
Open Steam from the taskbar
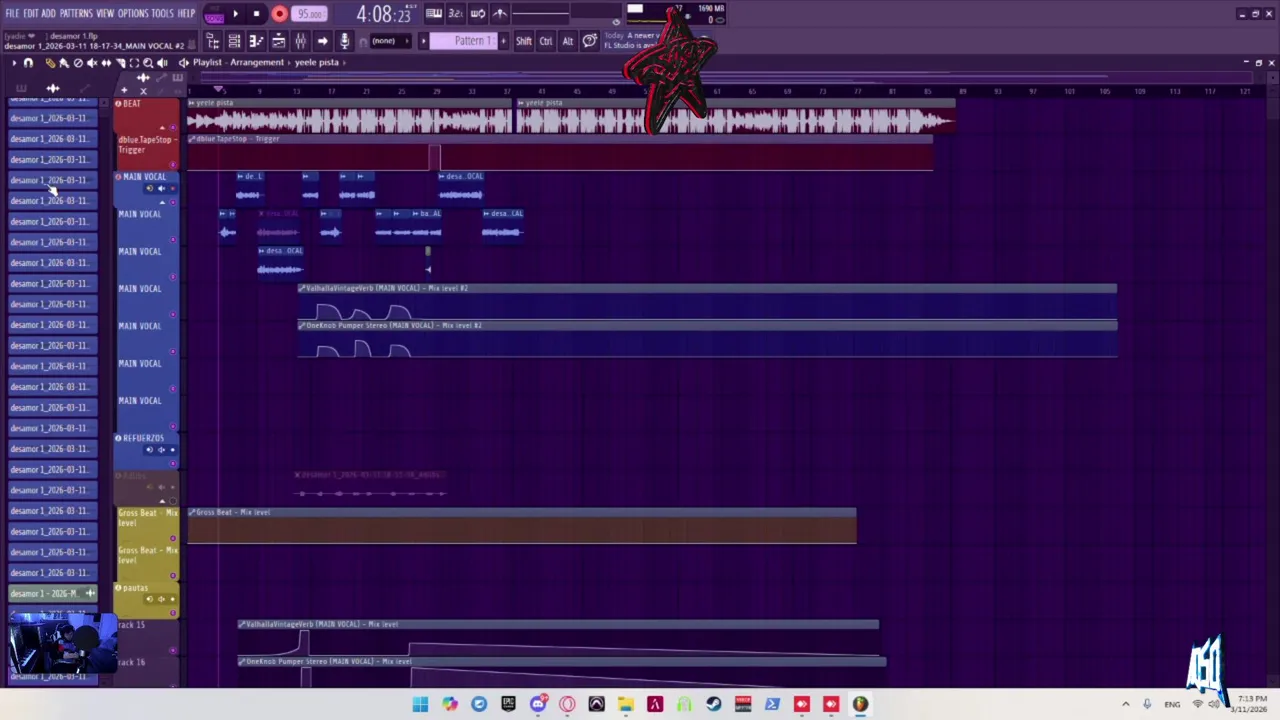[713, 704]
